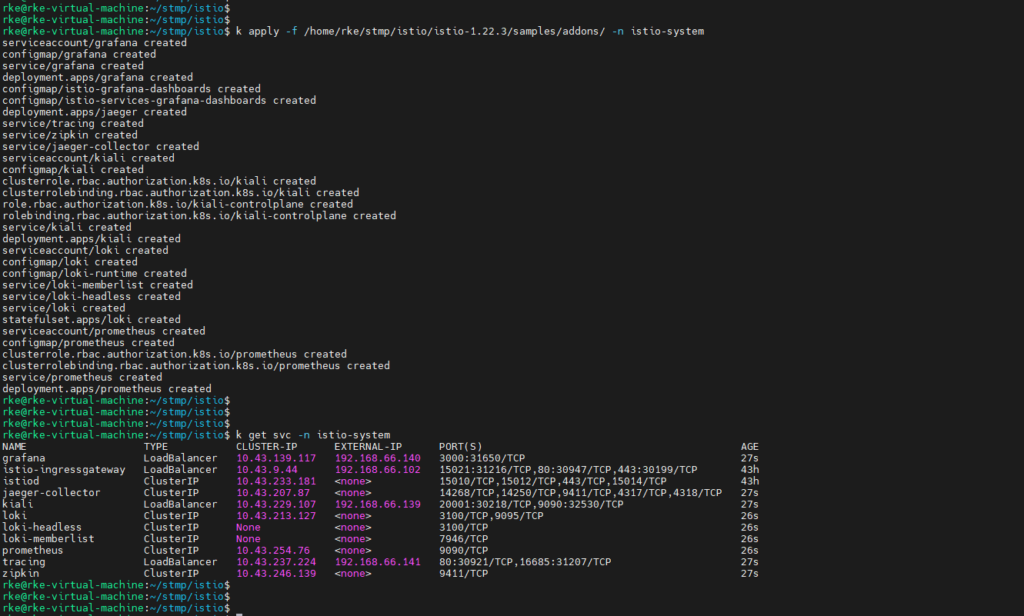Click 'clusterrolebinding.rbac.authorization.k8s.io/kiali created' line
This screenshot has height=616, width=1024.
tap(181, 193)
